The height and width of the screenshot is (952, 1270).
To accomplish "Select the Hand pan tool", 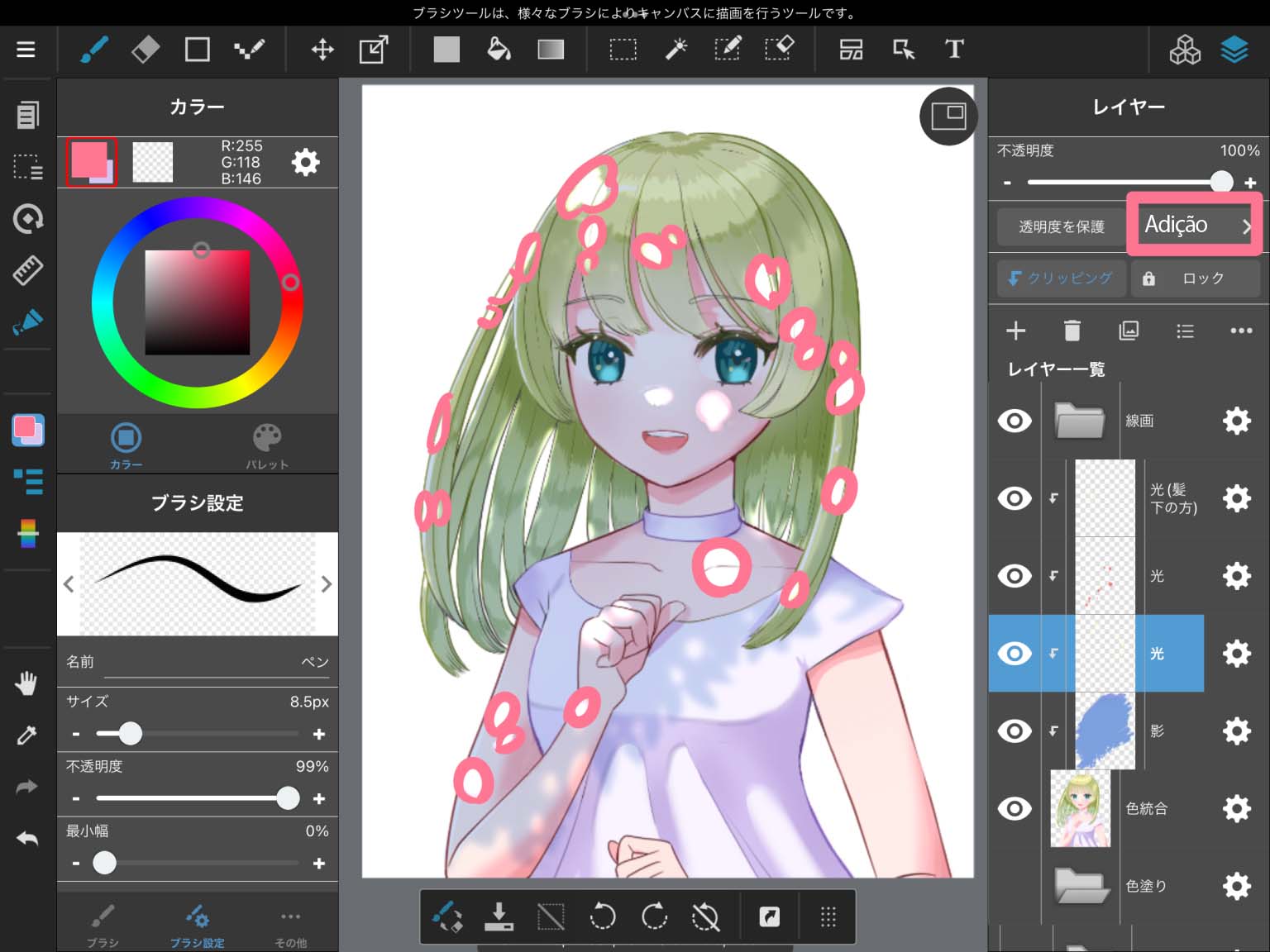I will [26, 684].
